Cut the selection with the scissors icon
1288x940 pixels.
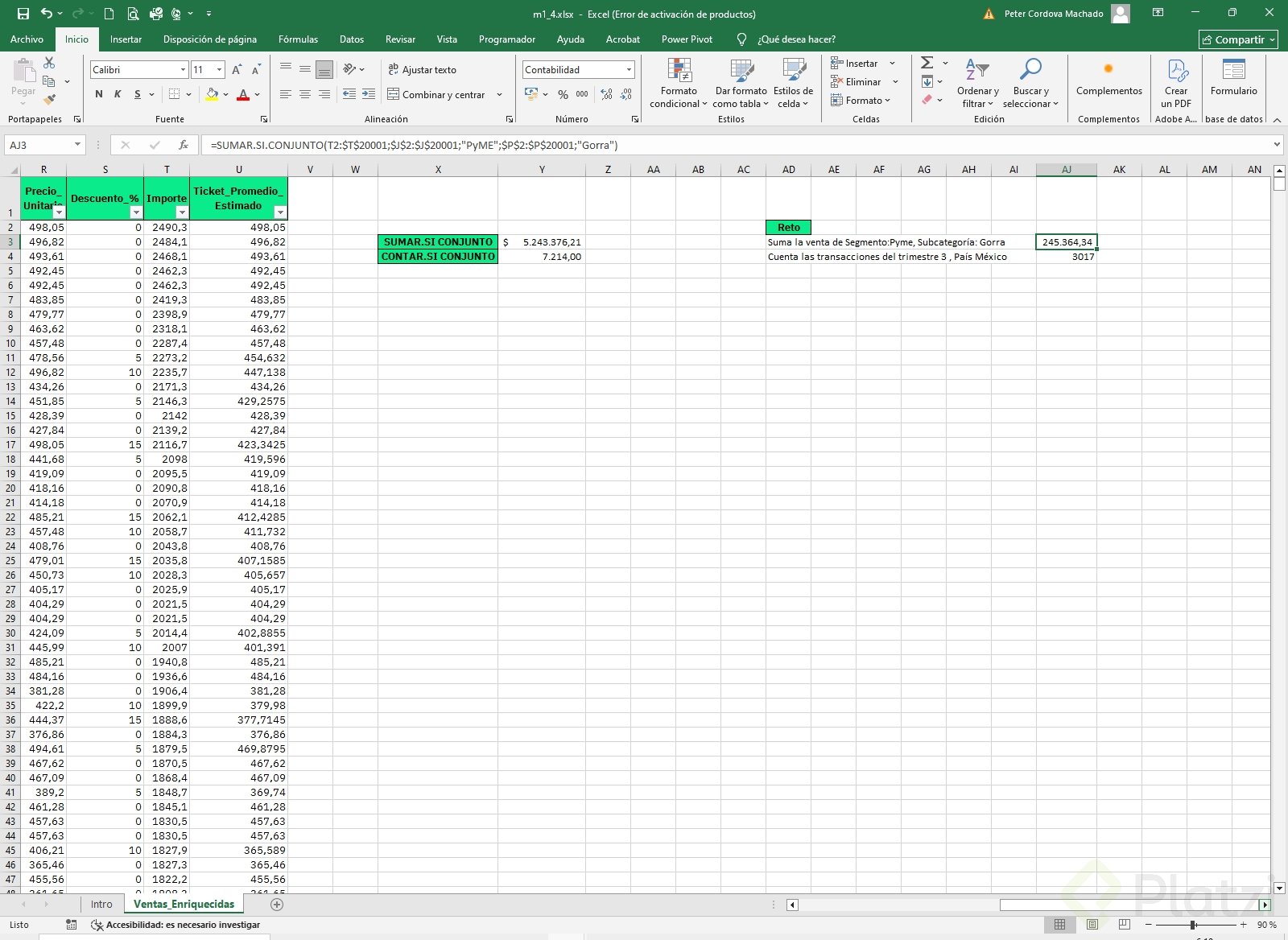coord(49,63)
